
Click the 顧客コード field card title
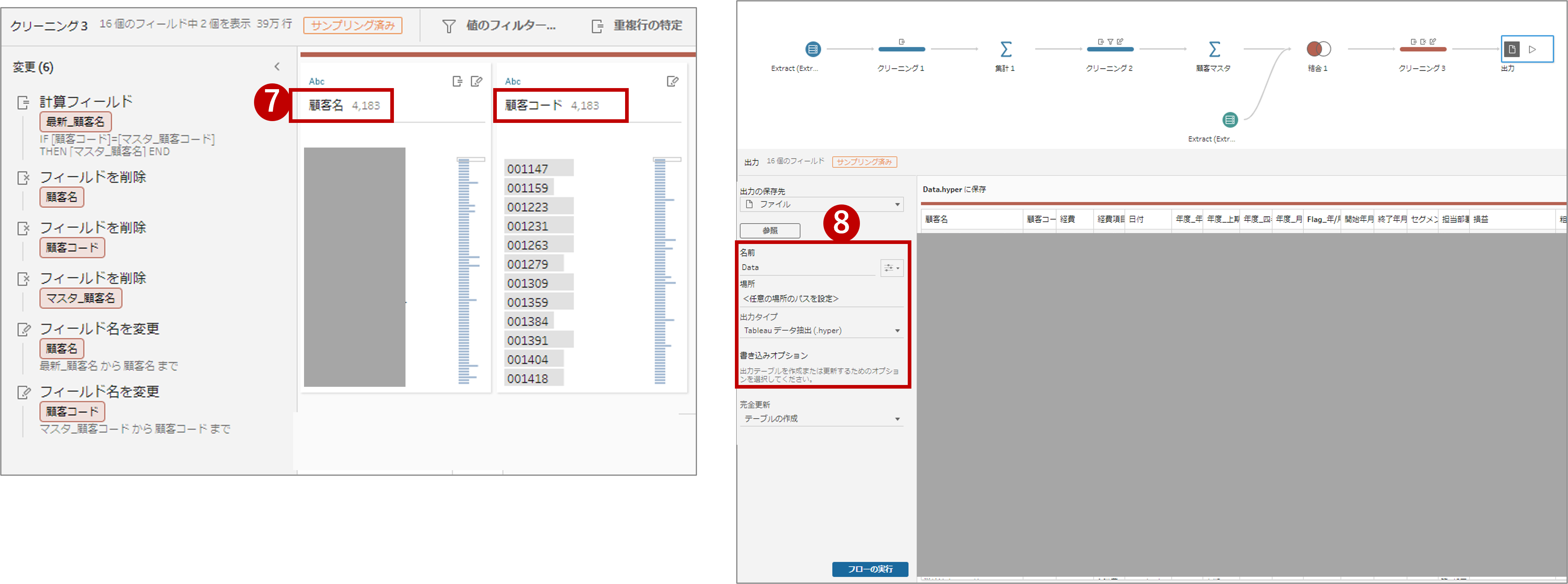pos(534,105)
